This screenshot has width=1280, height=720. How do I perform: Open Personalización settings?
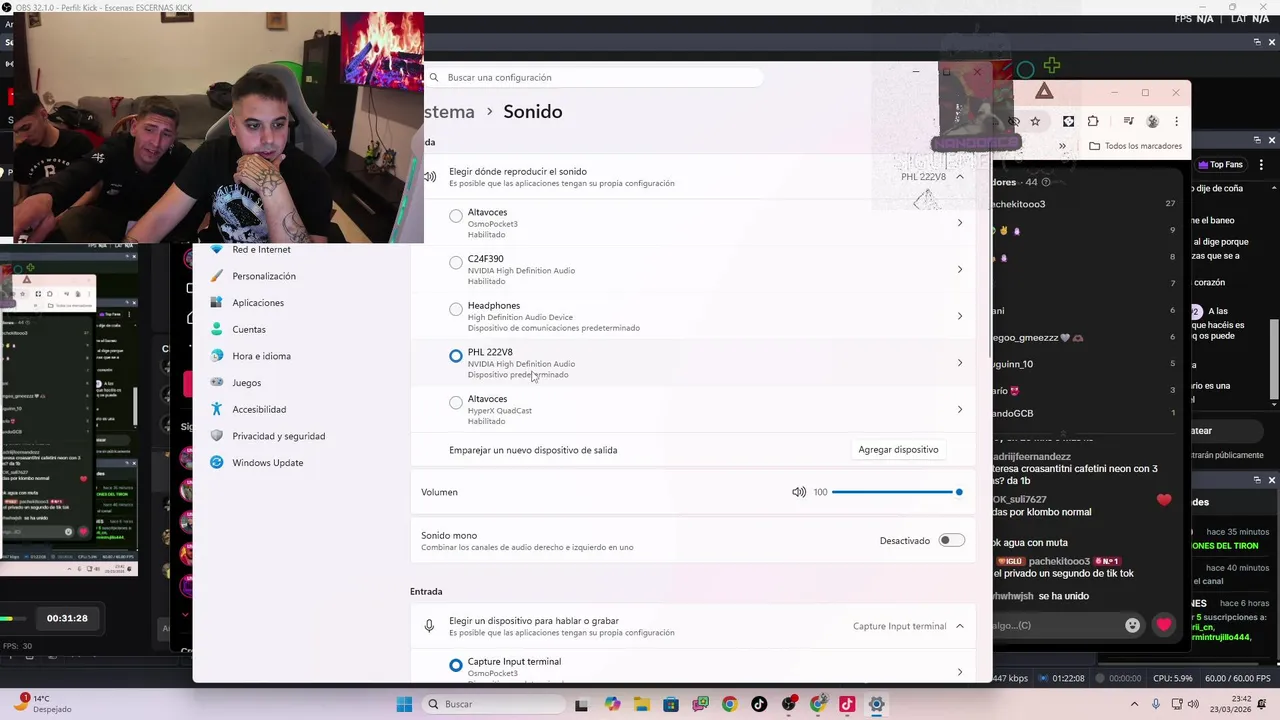click(264, 276)
